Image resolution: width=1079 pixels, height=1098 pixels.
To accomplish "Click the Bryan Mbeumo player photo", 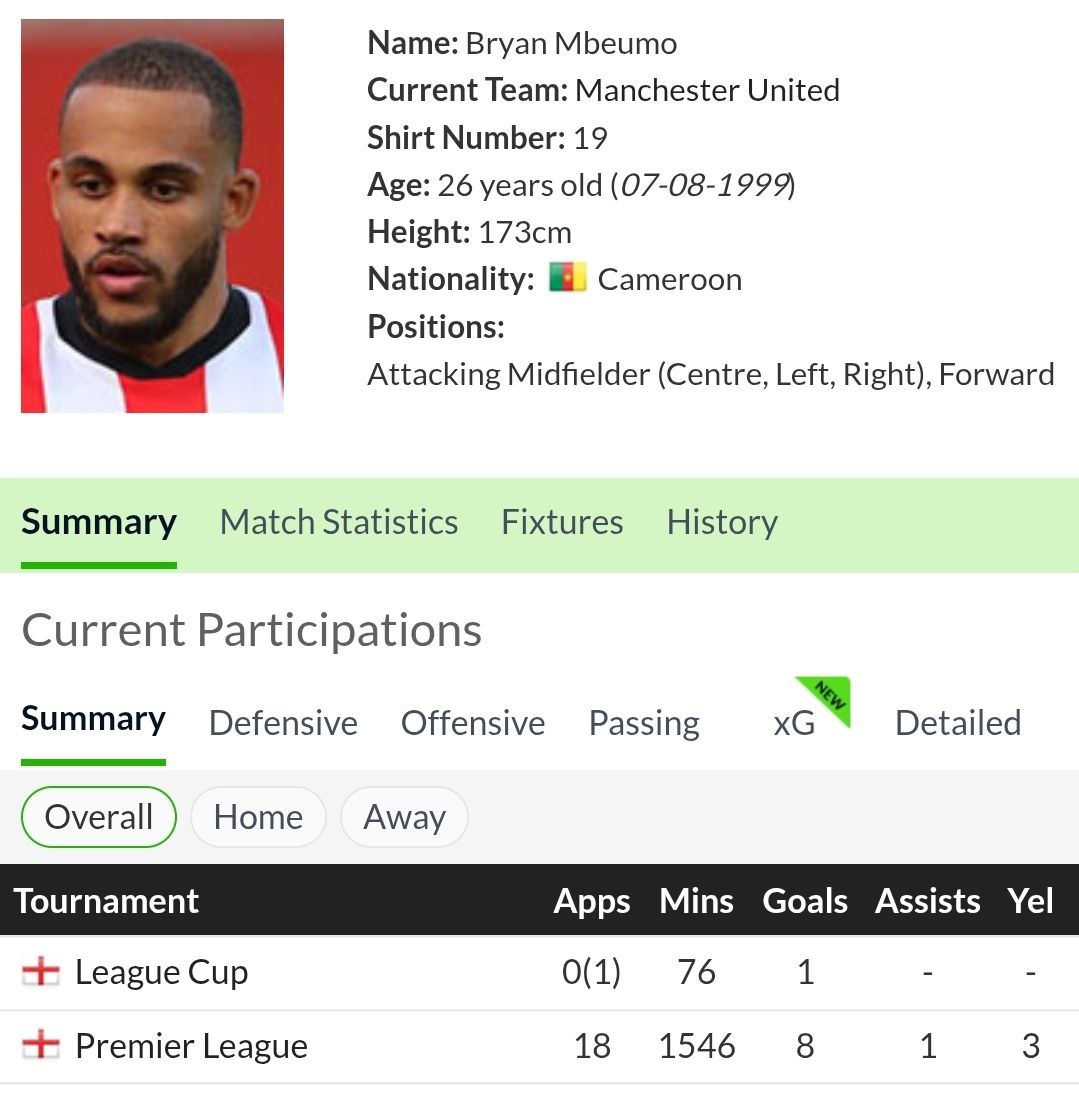I will point(152,216).
